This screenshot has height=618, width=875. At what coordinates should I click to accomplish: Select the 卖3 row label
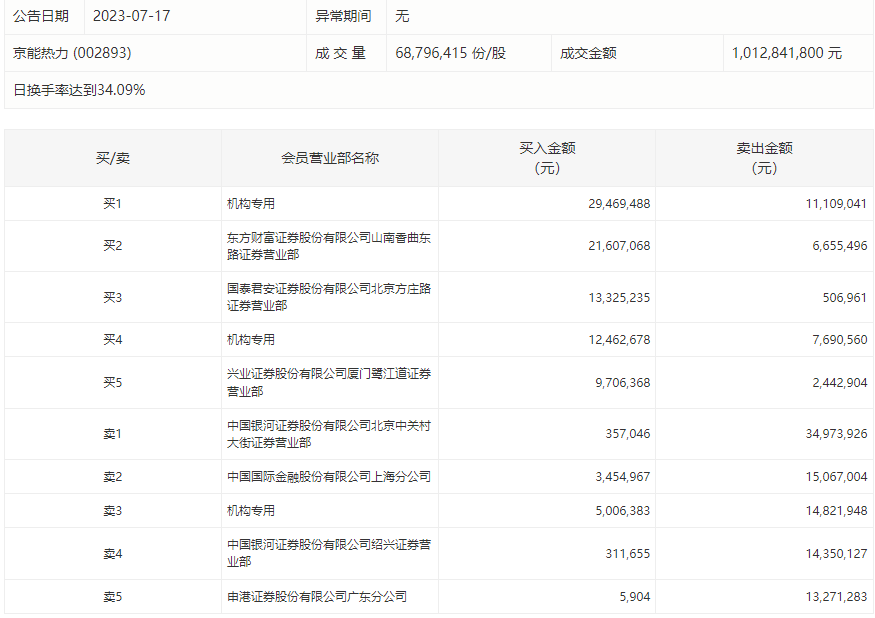(x=113, y=511)
